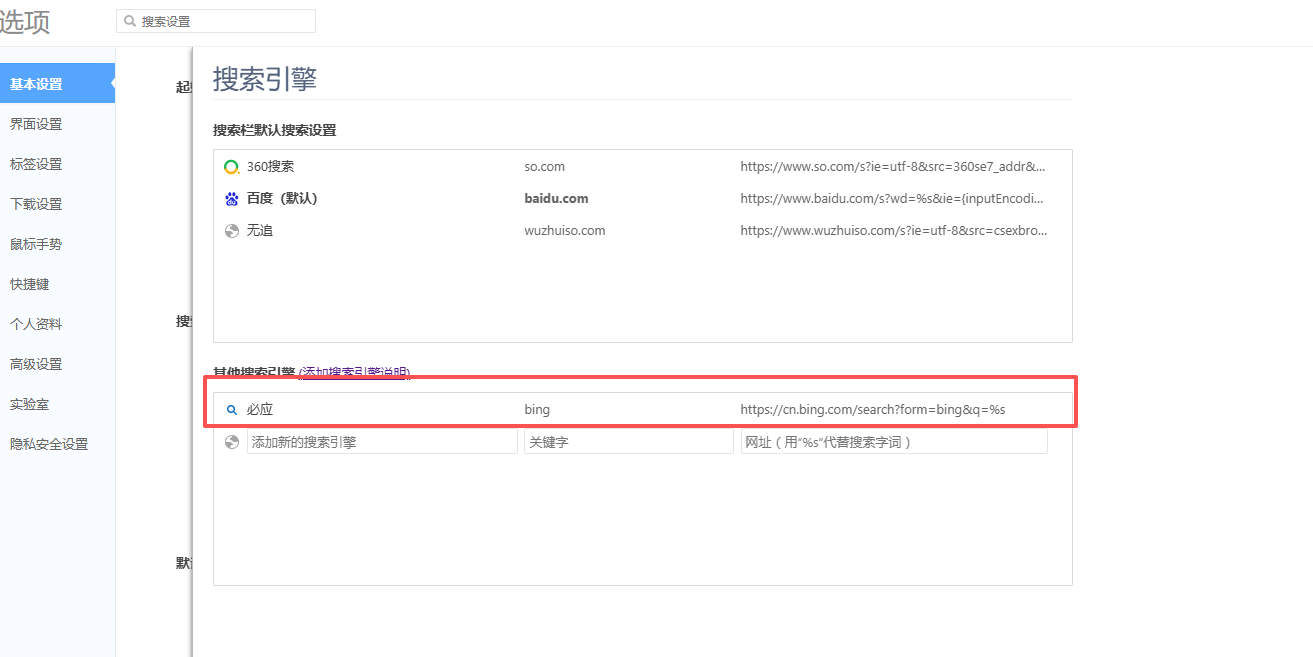Select the 必应 bing search engine row

click(642, 410)
